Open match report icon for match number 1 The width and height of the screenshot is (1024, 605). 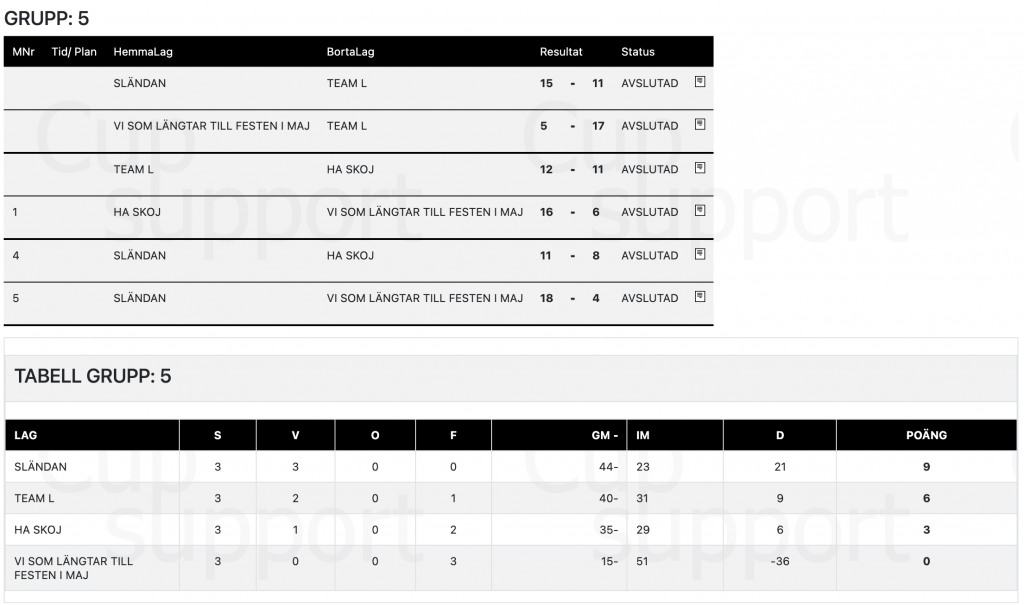click(x=699, y=210)
